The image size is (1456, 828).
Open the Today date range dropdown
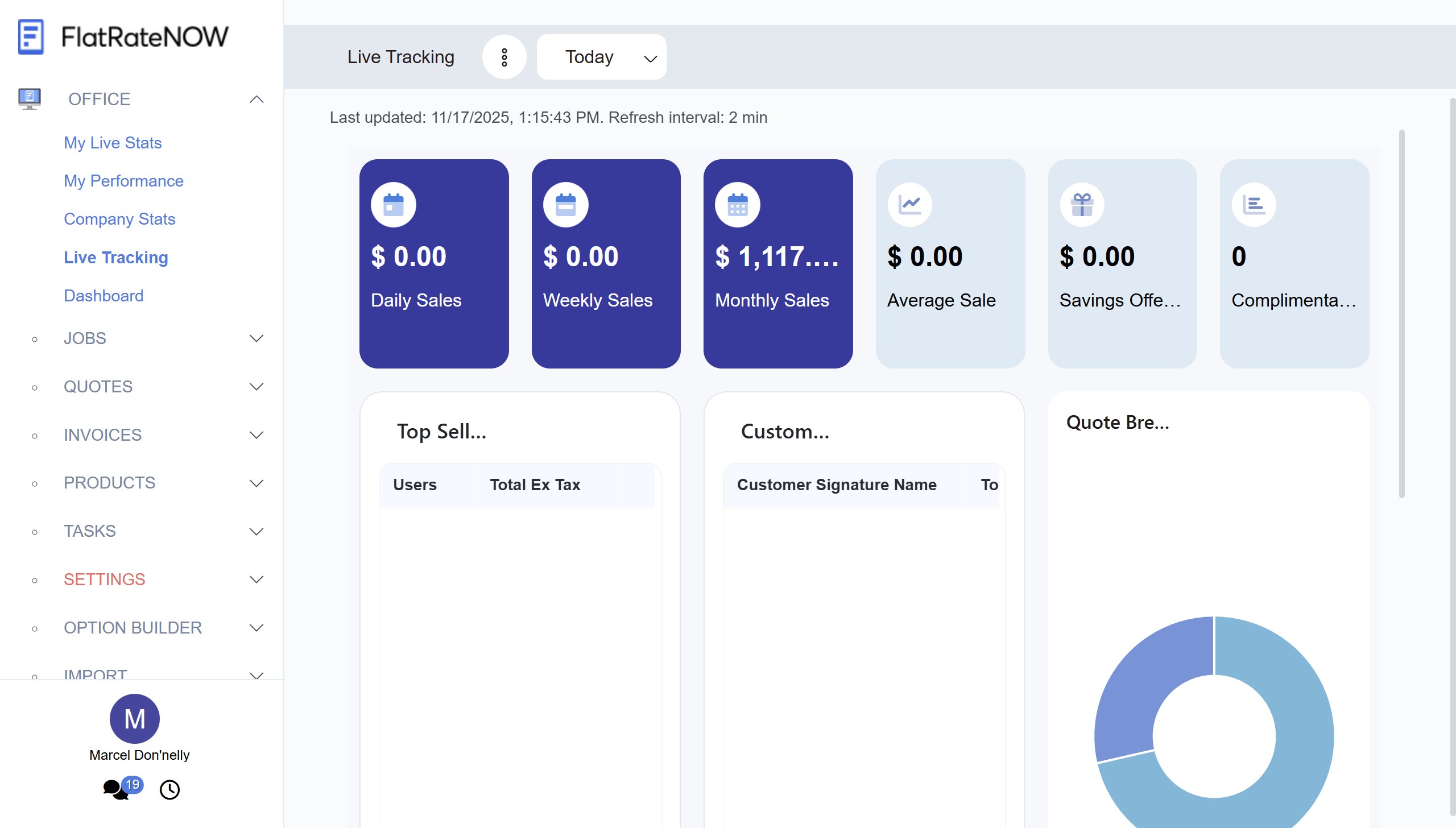click(x=601, y=57)
